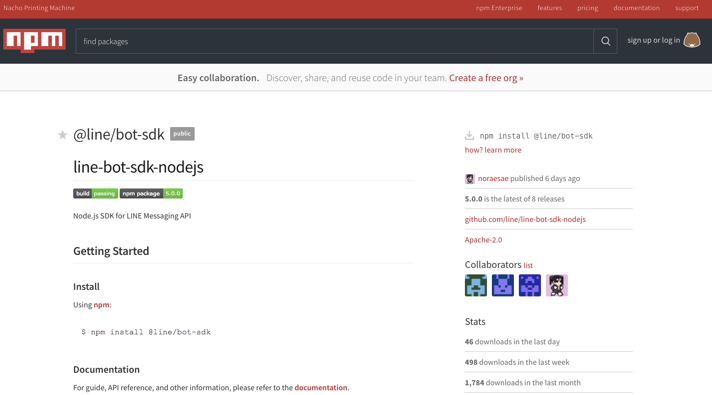
Task: Click sign up or log in
Action: click(653, 40)
